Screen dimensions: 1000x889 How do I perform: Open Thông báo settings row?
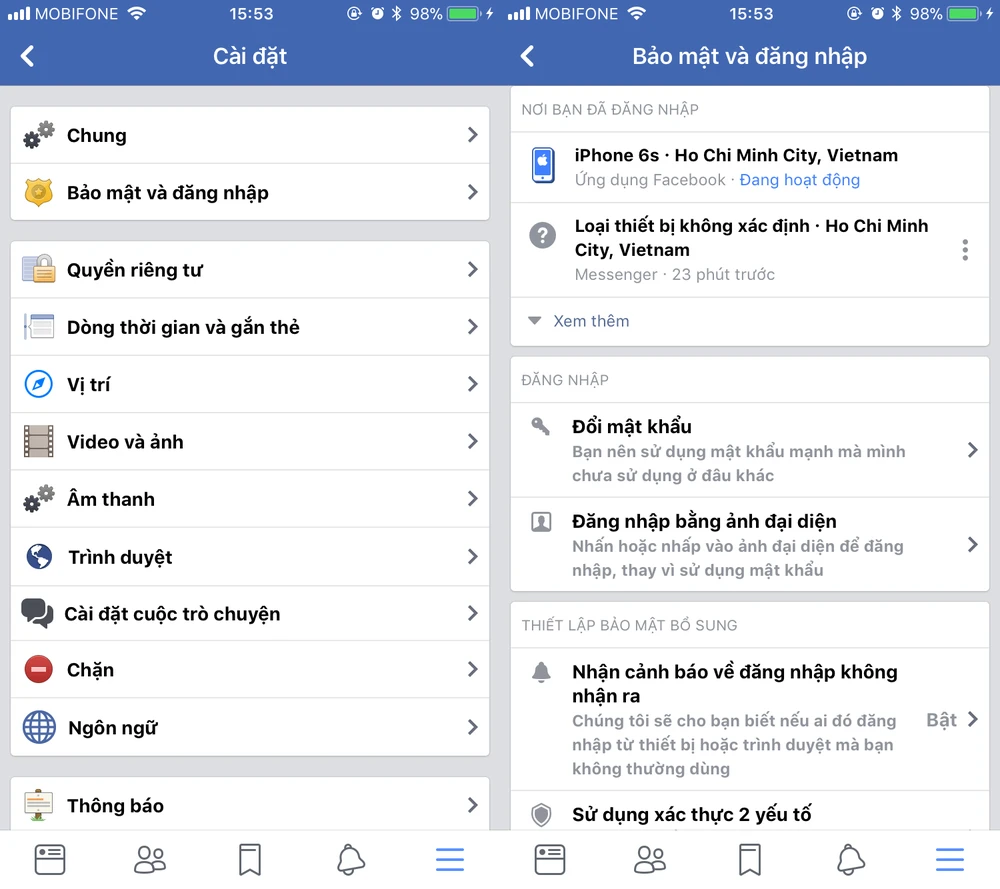(250, 804)
